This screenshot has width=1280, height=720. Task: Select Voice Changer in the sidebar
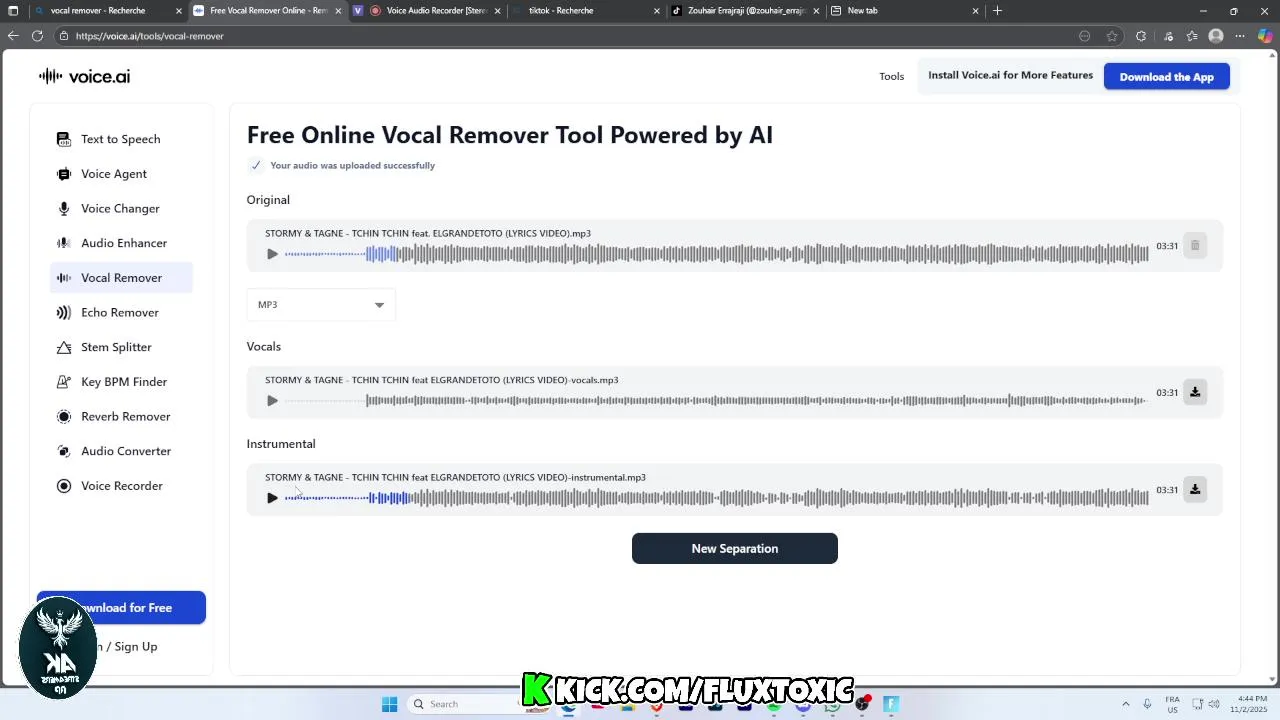click(120, 208)
